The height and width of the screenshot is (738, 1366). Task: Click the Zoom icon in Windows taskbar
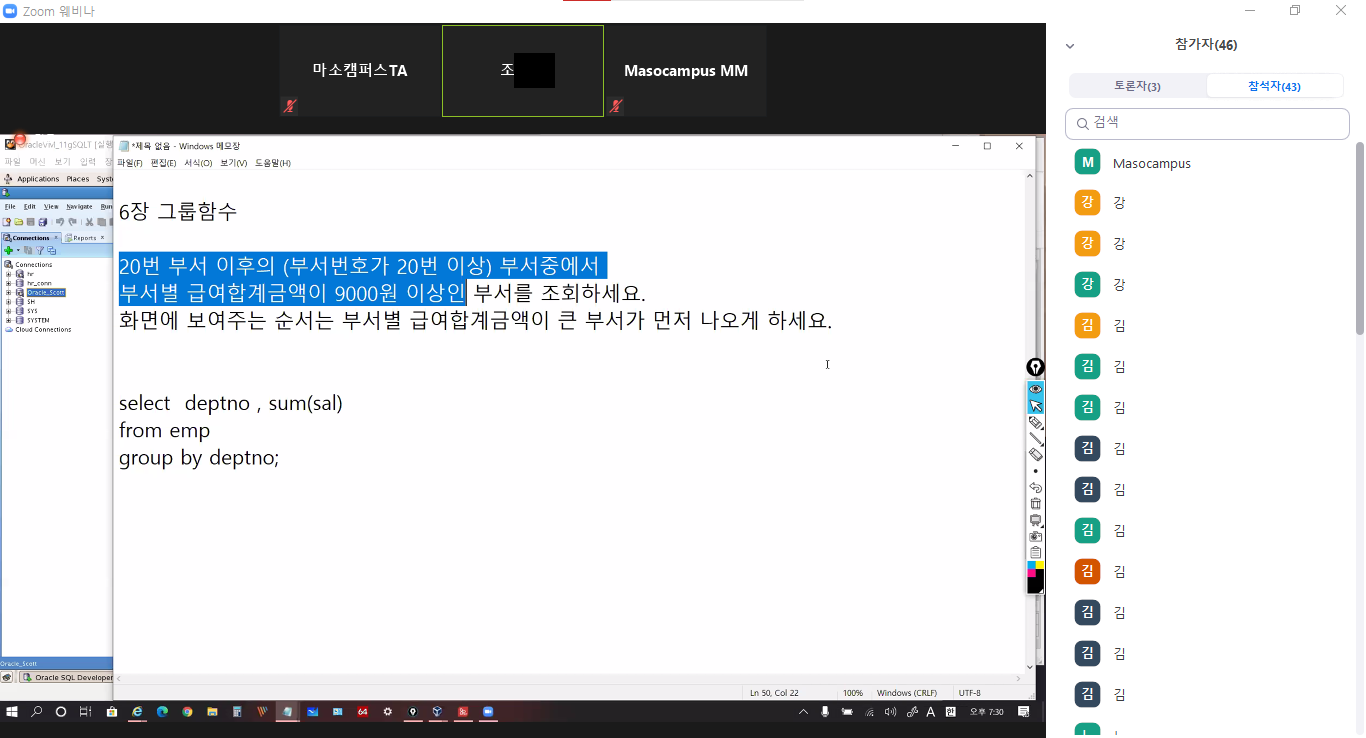coord(489,712)
